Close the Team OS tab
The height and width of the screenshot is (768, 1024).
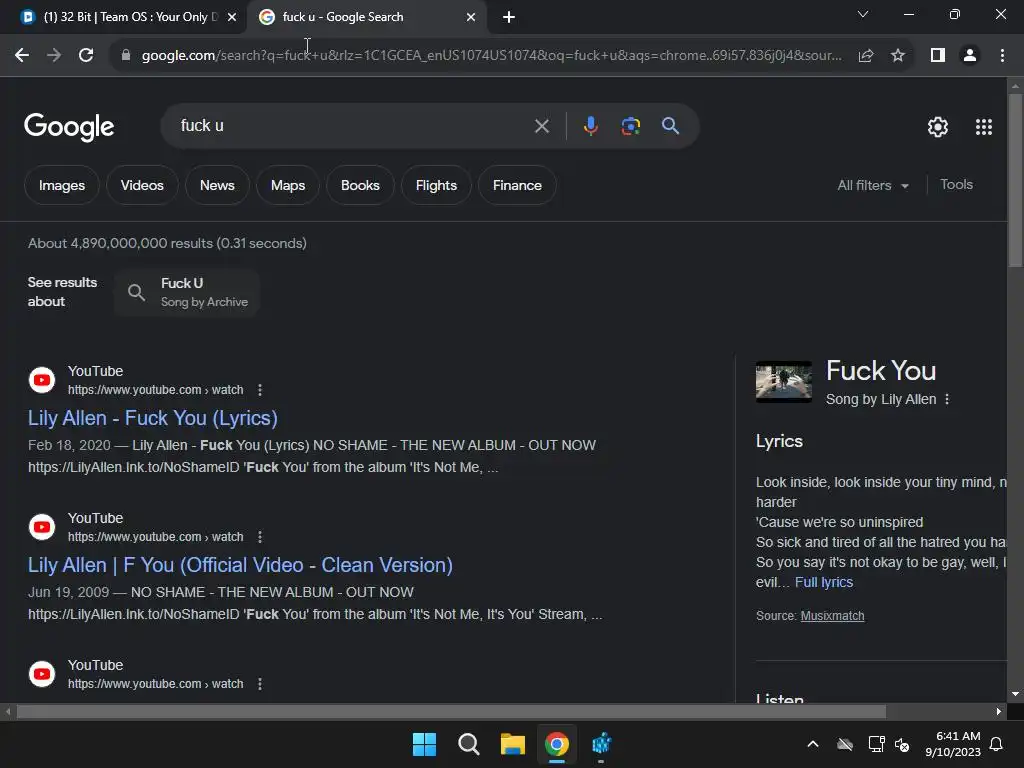(x=232, y=17)
